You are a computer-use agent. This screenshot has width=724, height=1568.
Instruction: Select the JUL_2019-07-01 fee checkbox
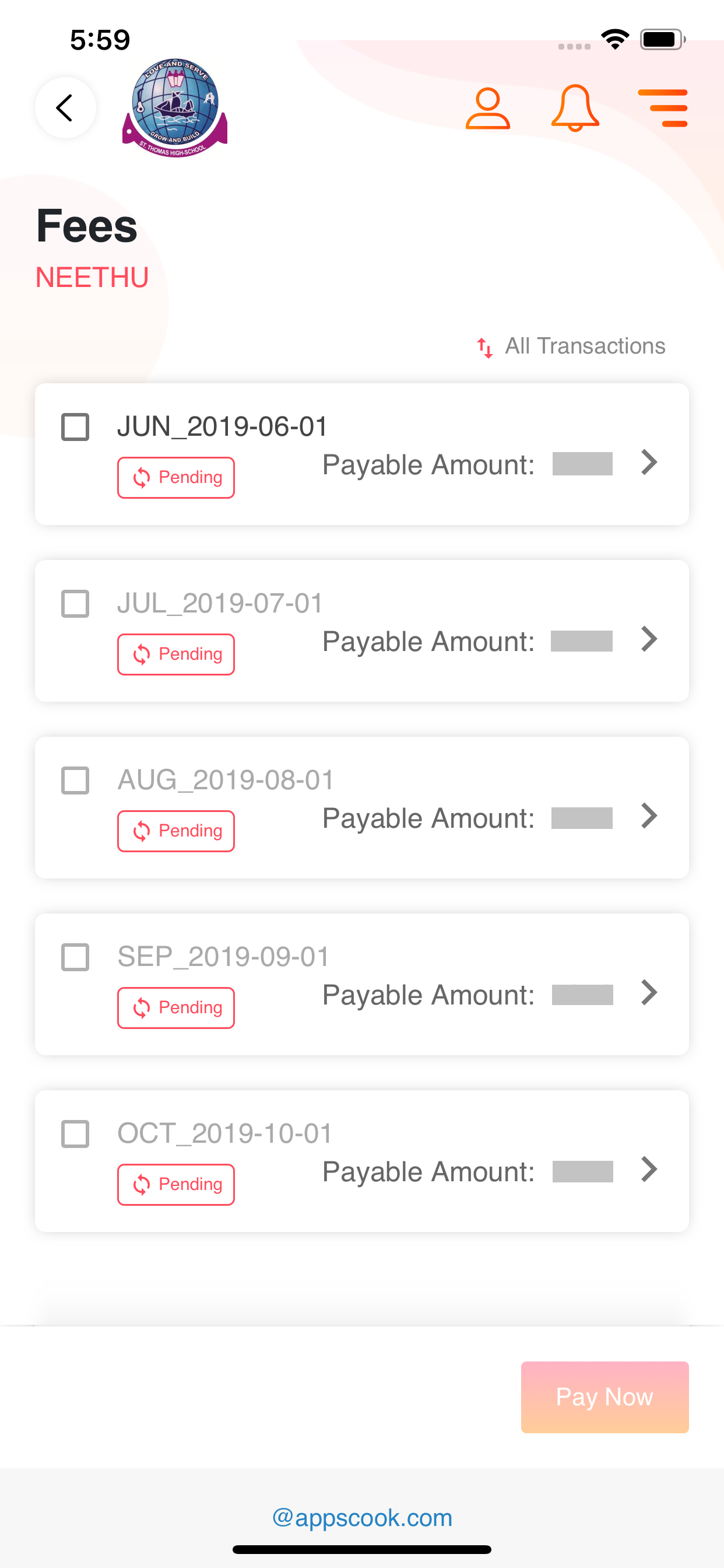point(75,604)
